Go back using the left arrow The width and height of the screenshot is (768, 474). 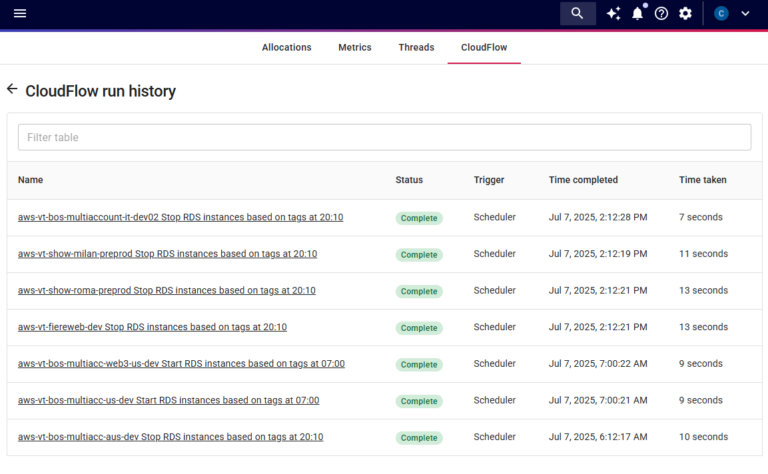click(12, 90)
